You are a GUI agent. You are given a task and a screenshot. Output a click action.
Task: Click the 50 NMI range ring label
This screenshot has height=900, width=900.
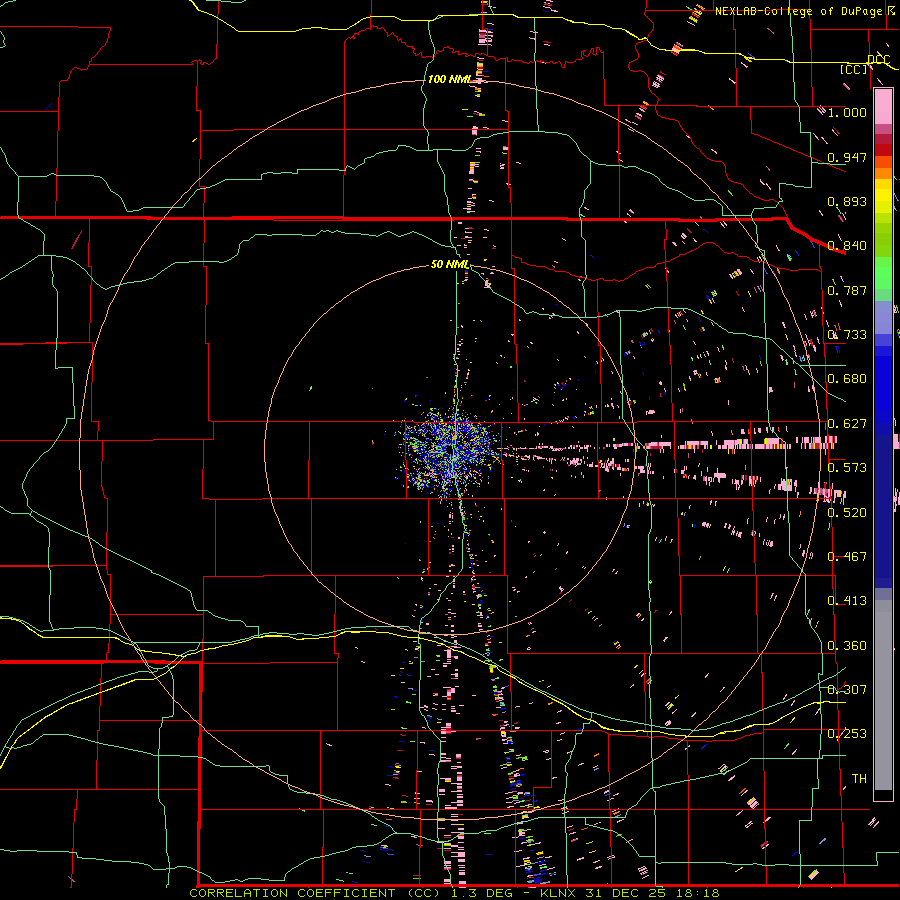pyautogui.click(x=449, y=264)
